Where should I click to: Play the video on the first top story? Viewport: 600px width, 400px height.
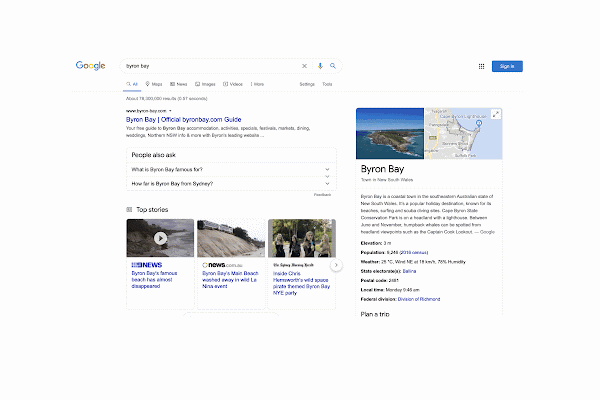[160, 238]
